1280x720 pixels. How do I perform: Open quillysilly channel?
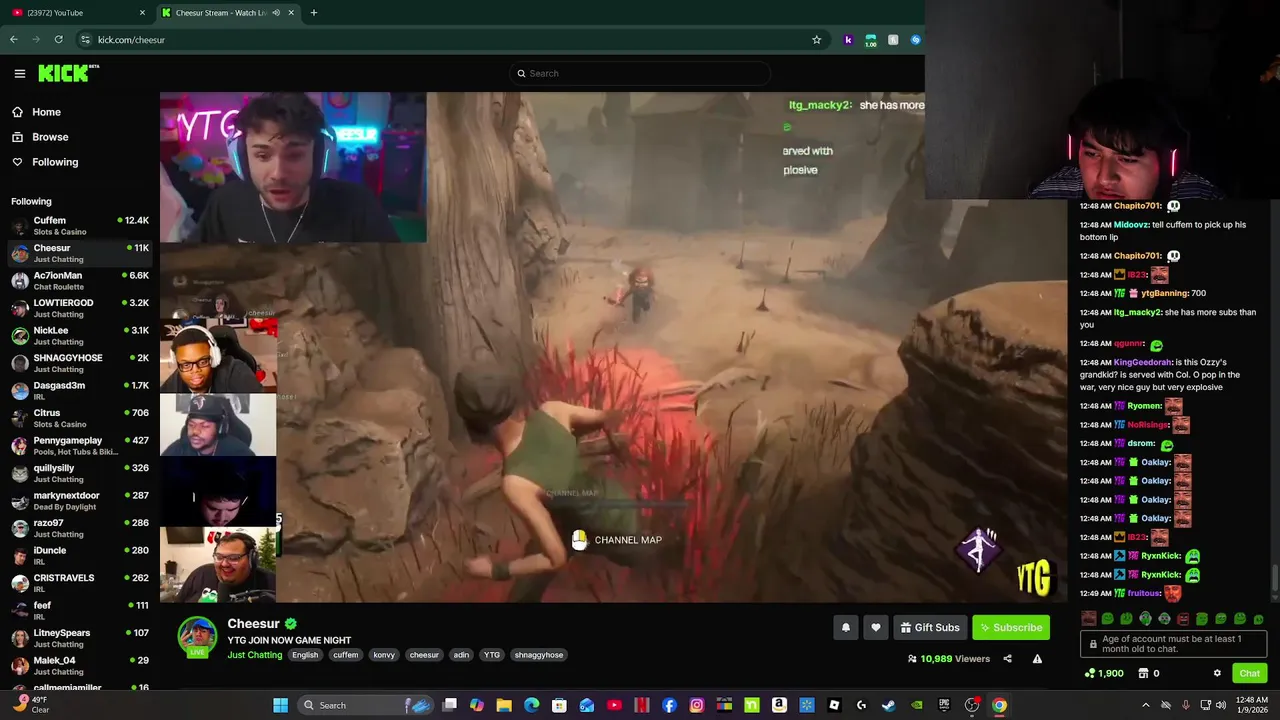click(80, 473)
